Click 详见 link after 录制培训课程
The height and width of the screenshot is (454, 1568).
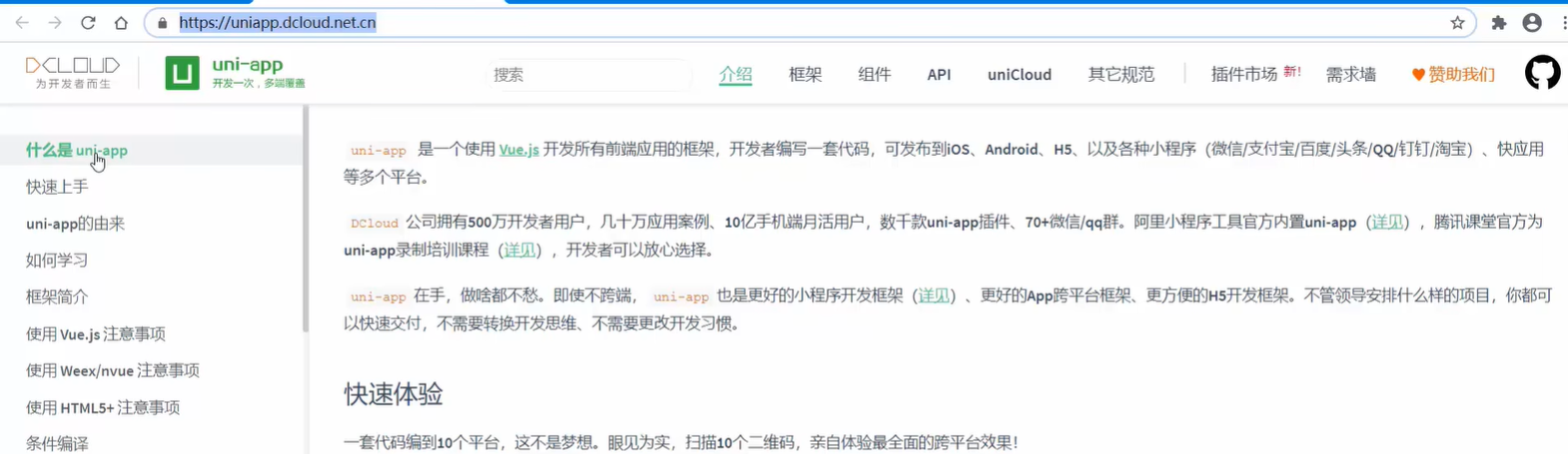pyautogui.click(x=519, y=249)
